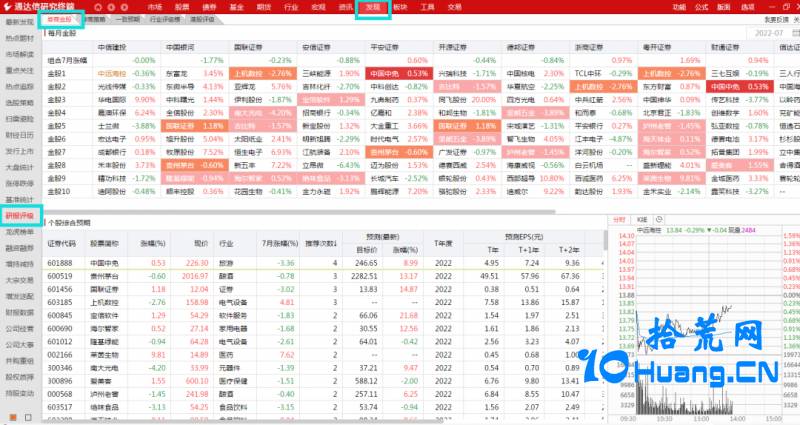Open 基金统计 in left sidebar

(19, 199)
